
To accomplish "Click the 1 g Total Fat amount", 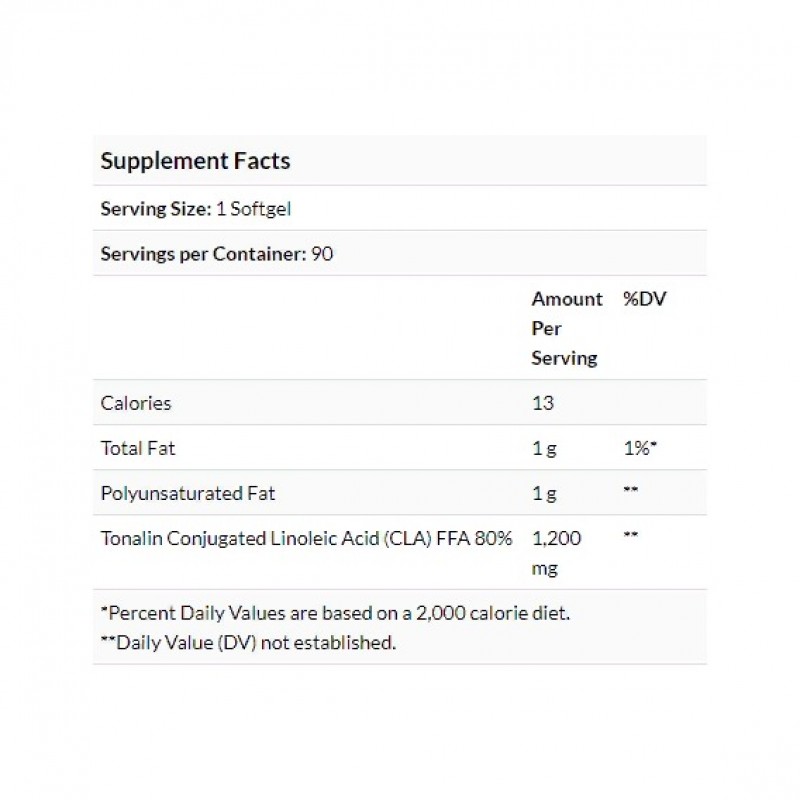I will tap(544, 448).
